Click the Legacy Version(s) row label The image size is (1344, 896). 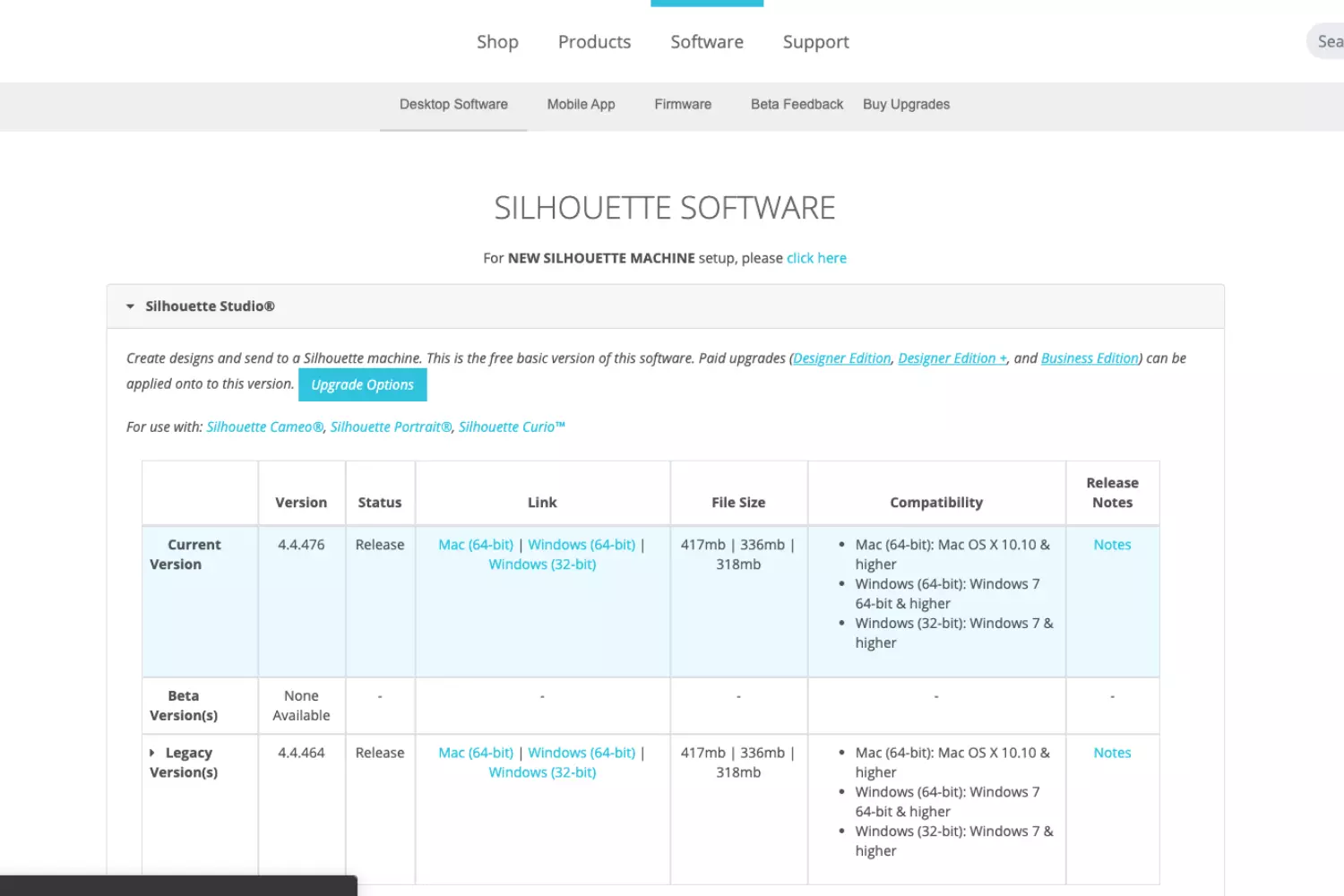[x=184, y=762]
